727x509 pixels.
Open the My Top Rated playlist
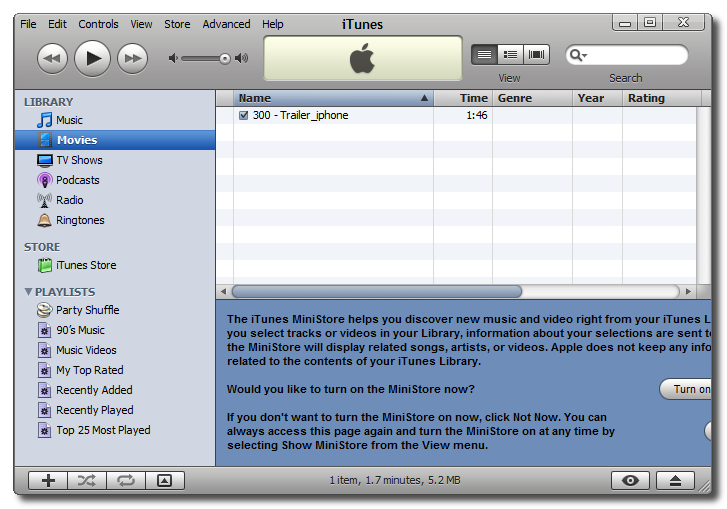[x=115, y=370]
